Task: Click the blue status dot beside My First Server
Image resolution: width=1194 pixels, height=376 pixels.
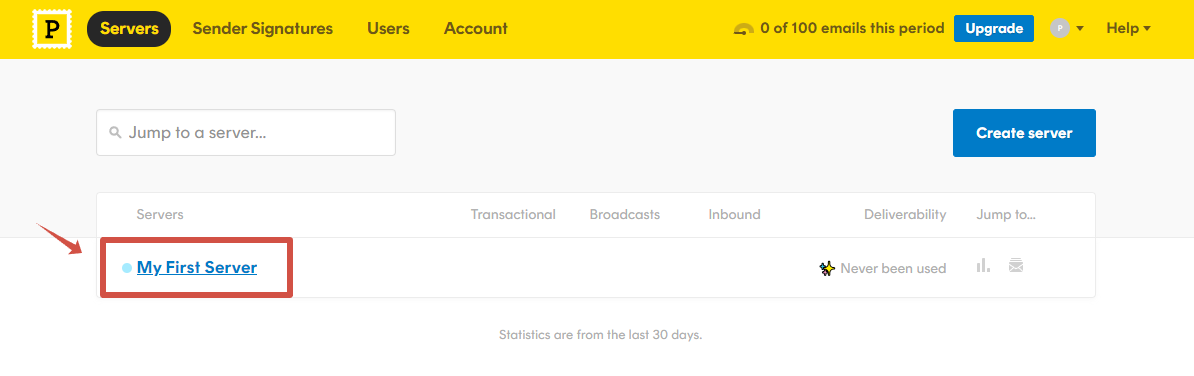Action: click(x=127, y=268)
